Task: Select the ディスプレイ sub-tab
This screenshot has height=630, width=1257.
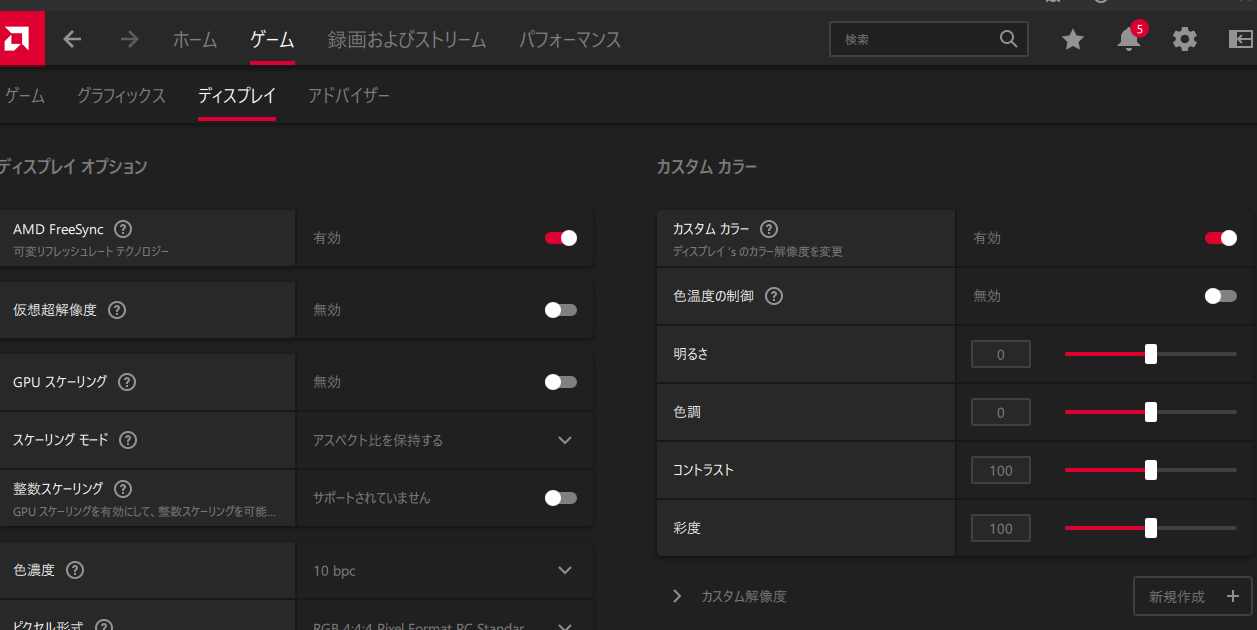Action: tap(237, 96)
